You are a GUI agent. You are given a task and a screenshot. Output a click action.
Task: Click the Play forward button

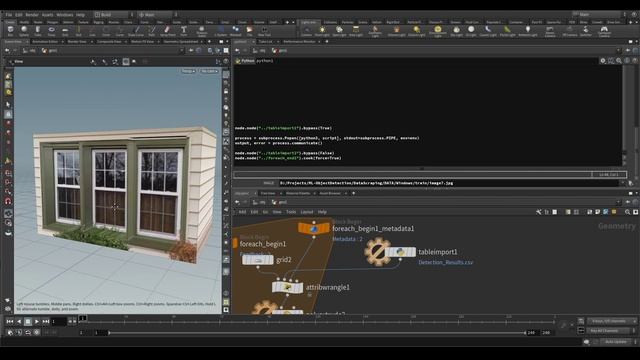pyautogui.click(x=37, y=322)
